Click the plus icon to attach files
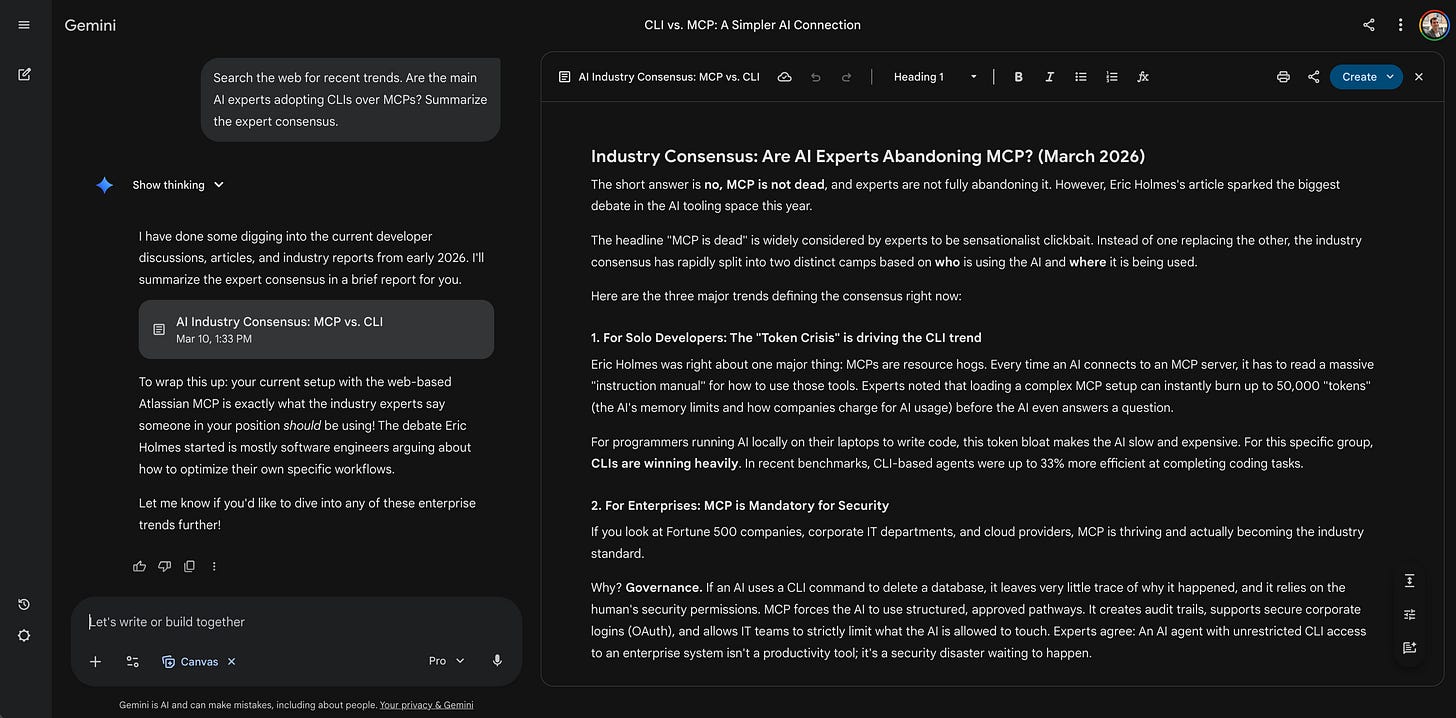Screen dimensions: 1456x718 coord(95,661)
